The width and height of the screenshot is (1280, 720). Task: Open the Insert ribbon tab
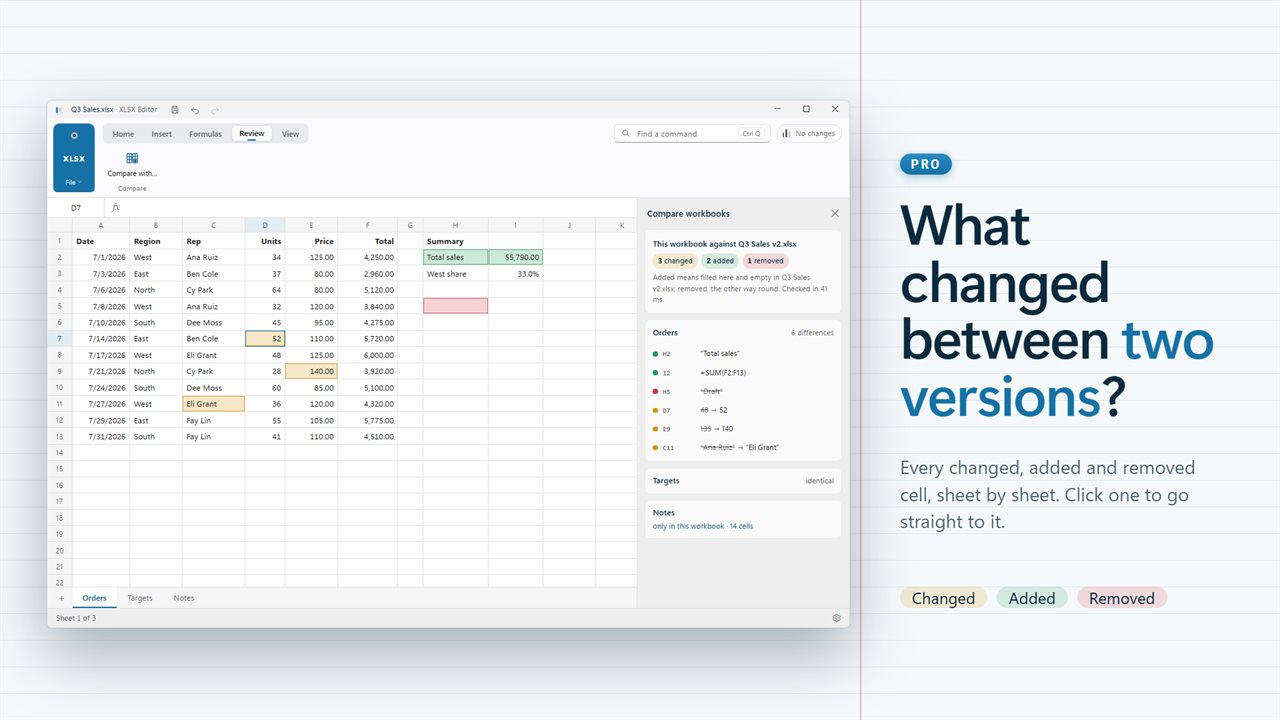[x=162, y=134]
